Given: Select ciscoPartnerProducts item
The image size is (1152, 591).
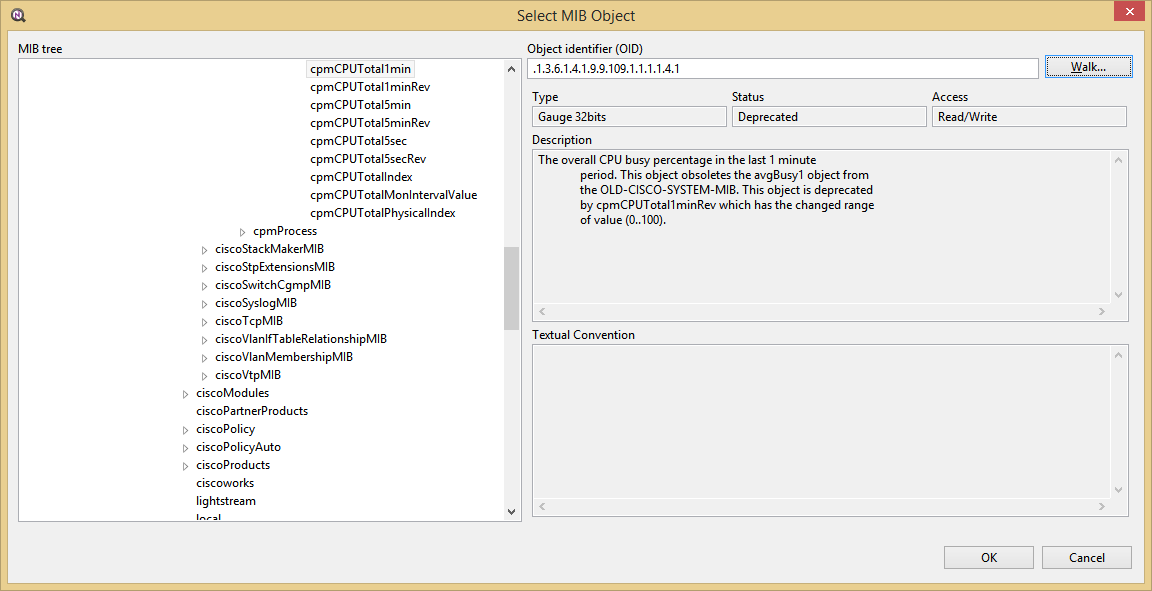Looking at the screenshot, I should click(x=251, y=411).
